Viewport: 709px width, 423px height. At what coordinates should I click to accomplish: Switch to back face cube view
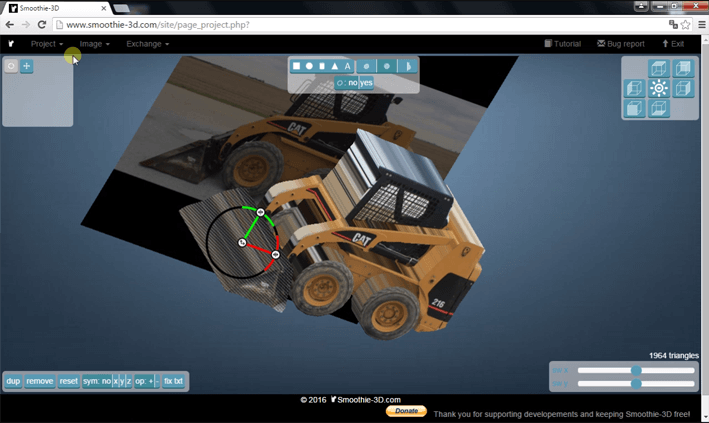click(x=683, y=69)
